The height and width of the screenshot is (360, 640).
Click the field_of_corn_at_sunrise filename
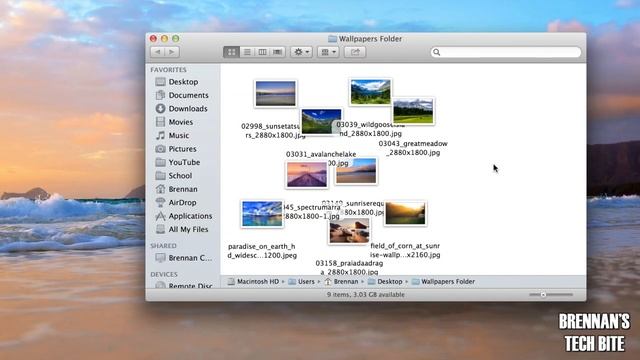405,250
